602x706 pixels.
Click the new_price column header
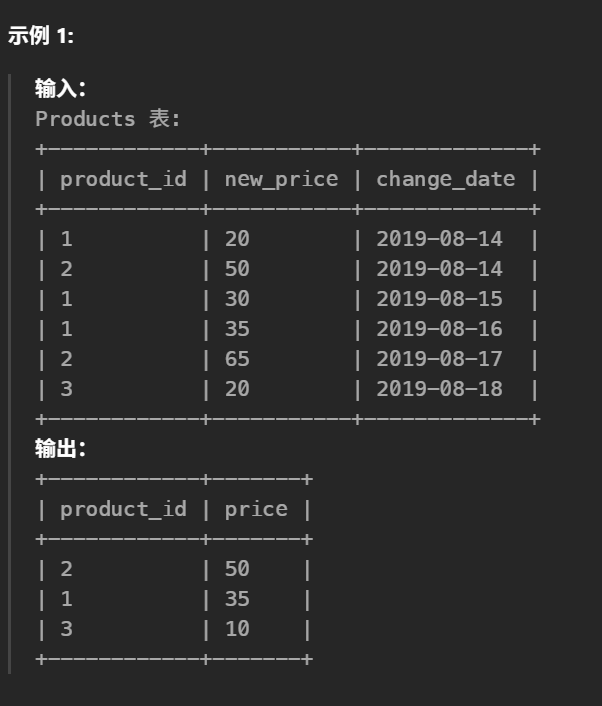pyautogui.click(x=281, y=179)
